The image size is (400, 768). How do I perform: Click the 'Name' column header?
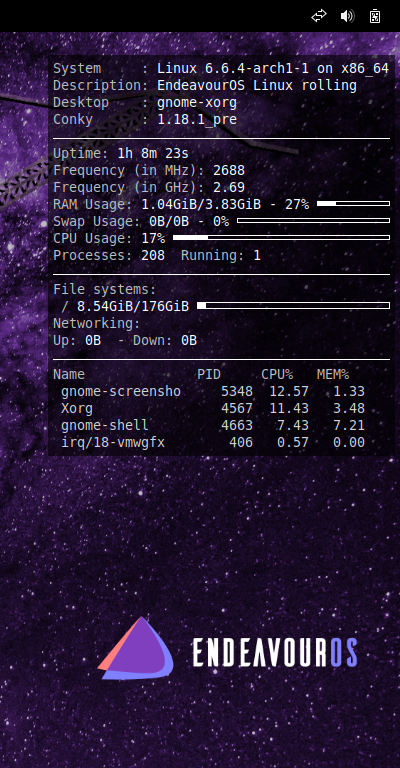tap(69, 375)
